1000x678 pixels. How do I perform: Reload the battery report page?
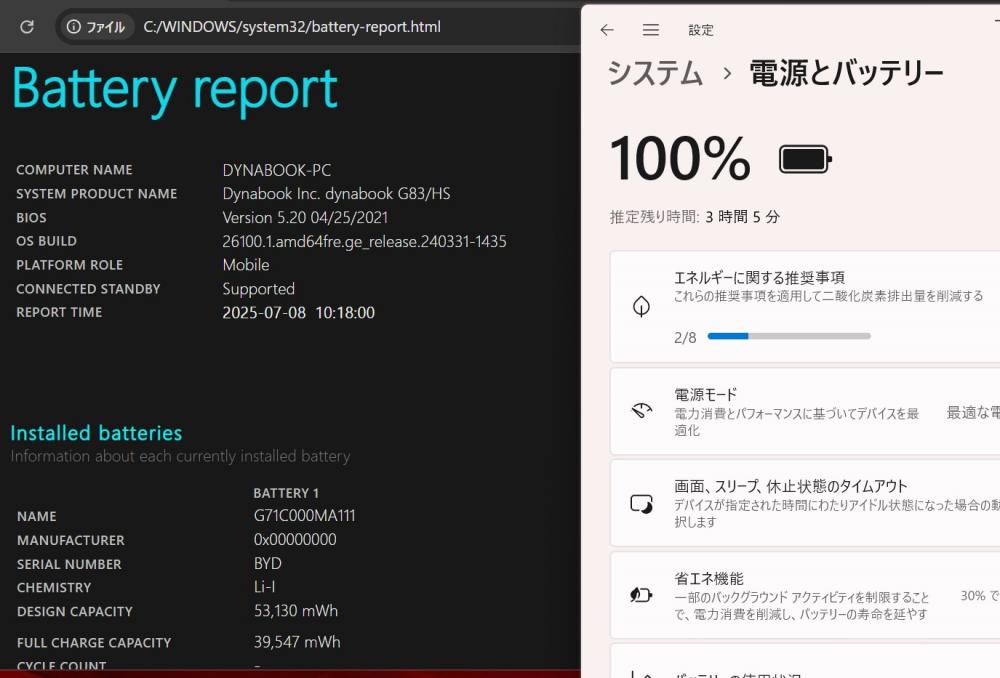pyautogui.click(x=27, y=27)
